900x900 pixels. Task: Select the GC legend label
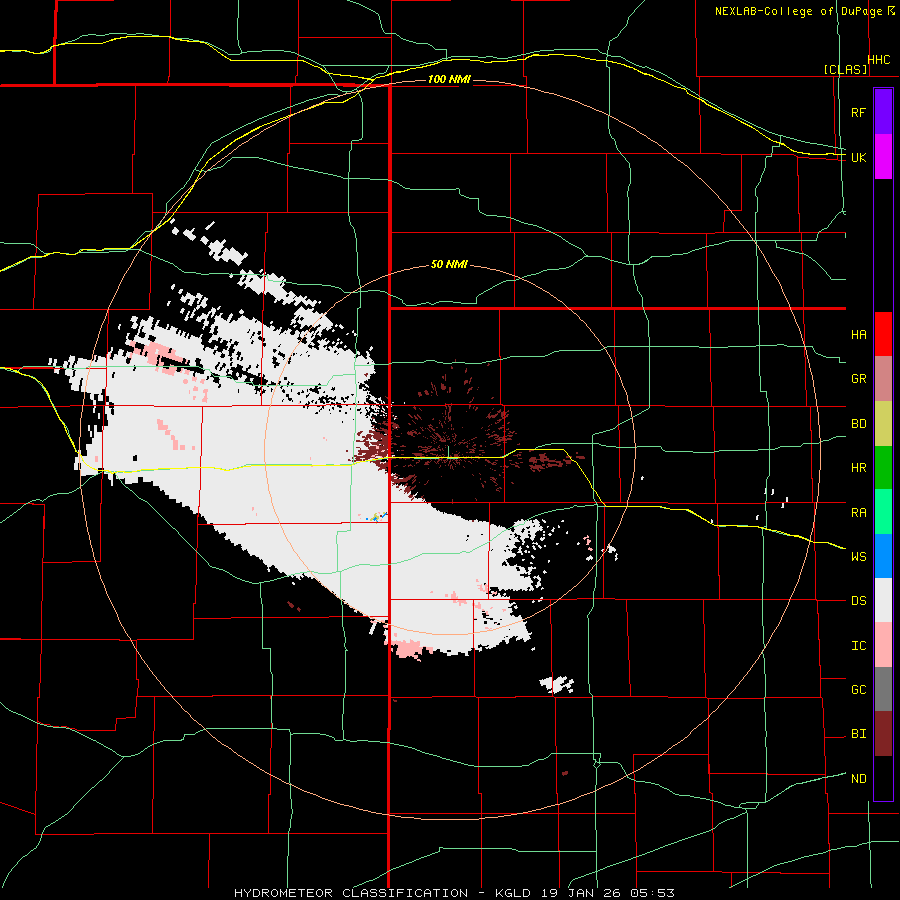858,690
